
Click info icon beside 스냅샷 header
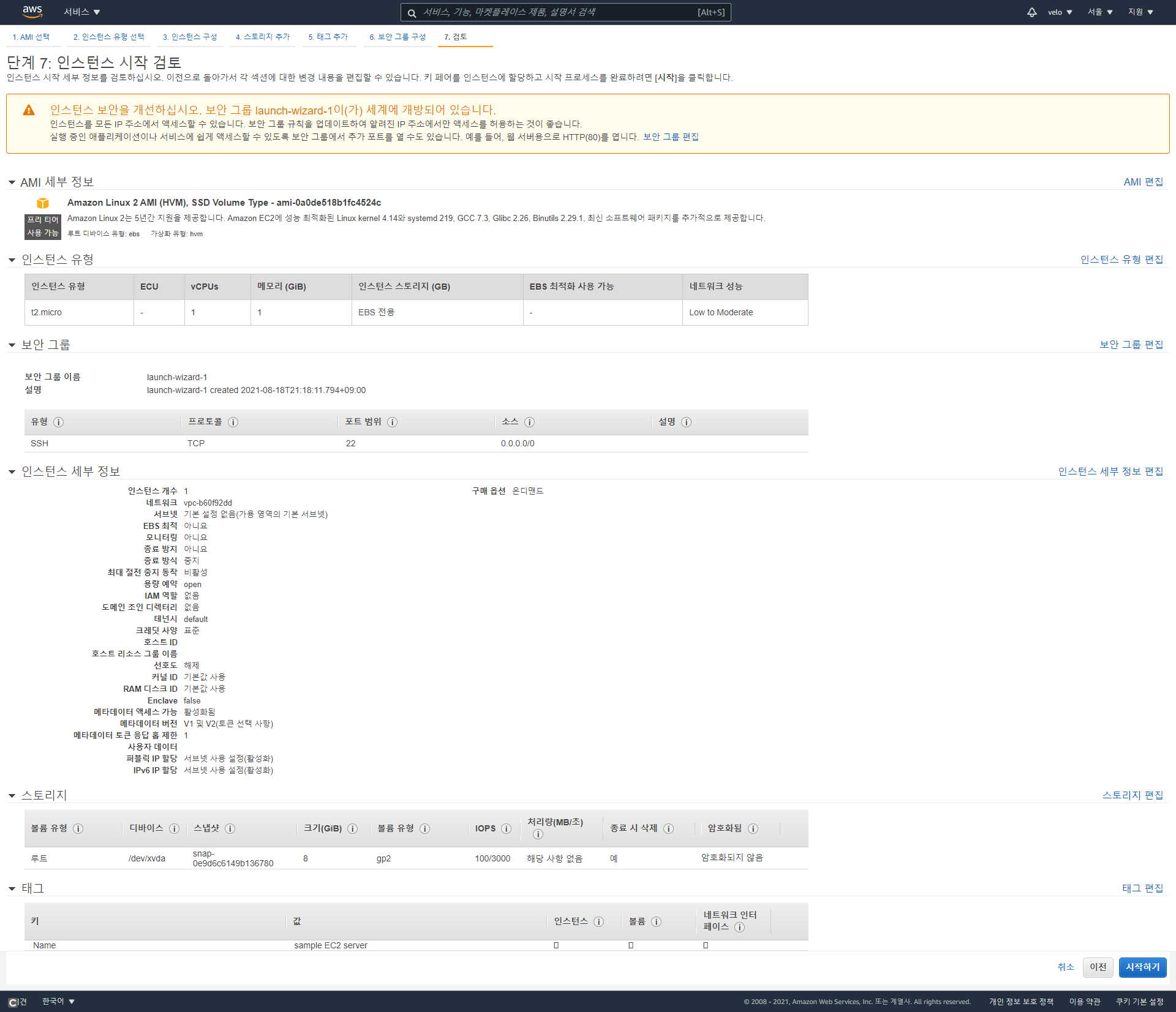[230, 828]
